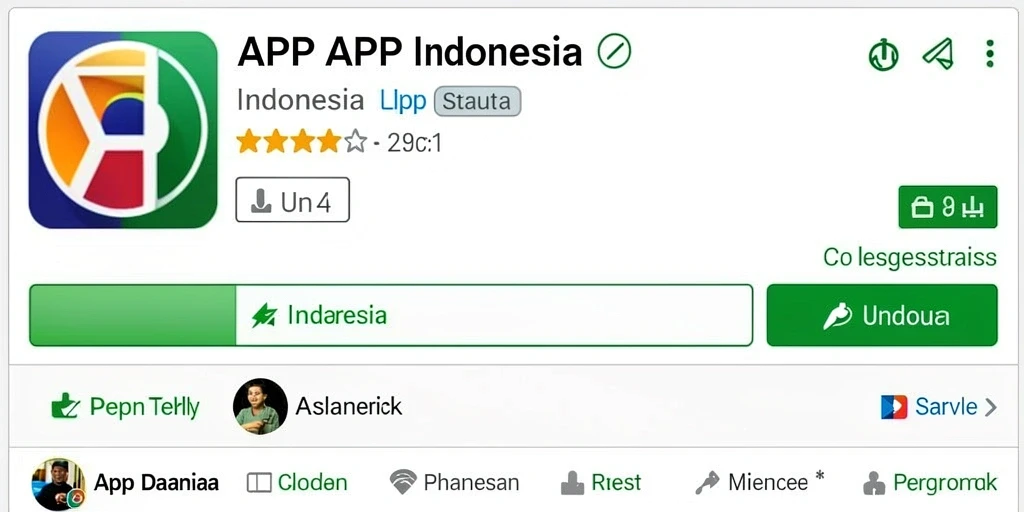Click the Aslanerick profile avatar
1024x512 pixels.
click(x=261, y=406)
